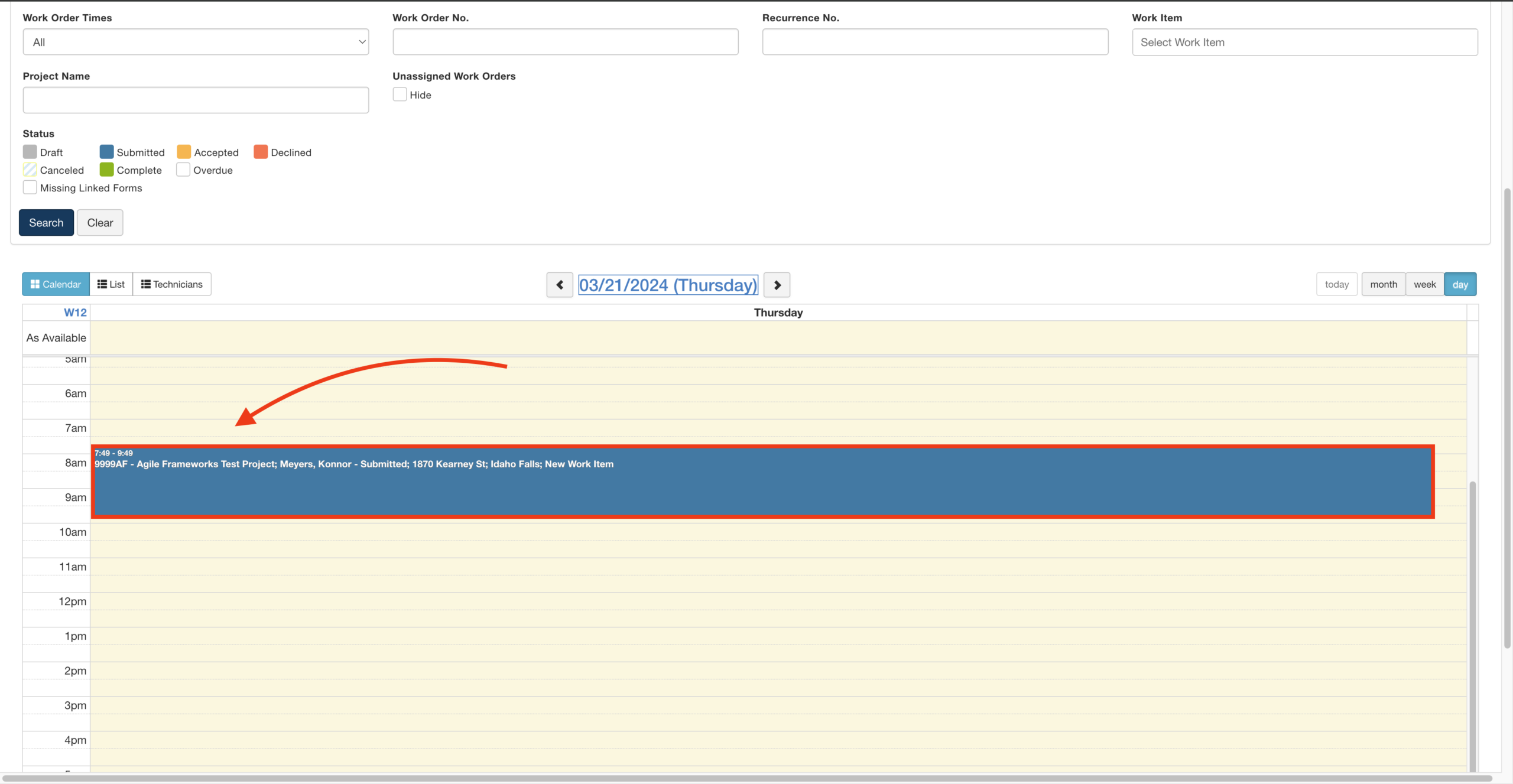Switch to Calendar grid view
This screenshot has width=1513, height=784.
(56, 284)
